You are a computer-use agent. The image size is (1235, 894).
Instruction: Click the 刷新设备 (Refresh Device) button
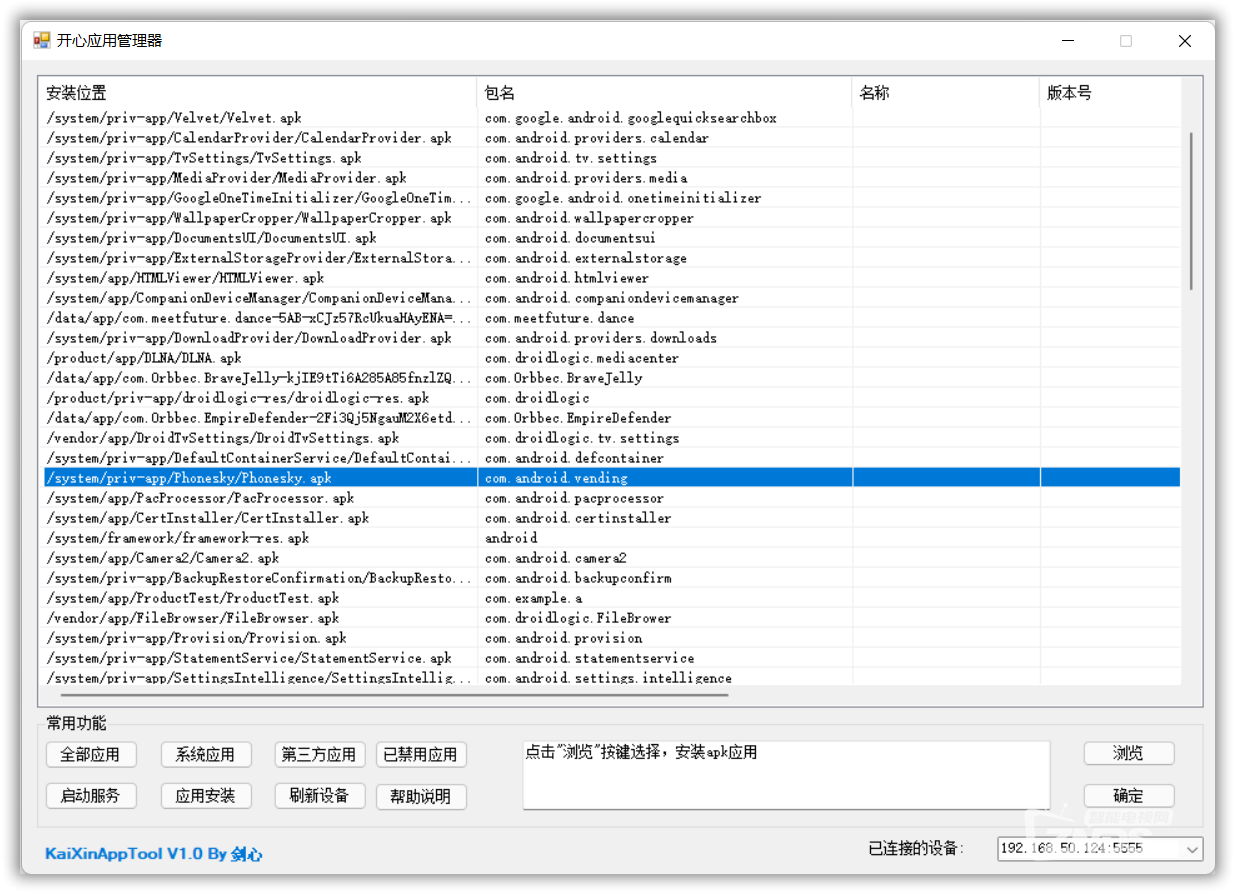pos(319,797)
